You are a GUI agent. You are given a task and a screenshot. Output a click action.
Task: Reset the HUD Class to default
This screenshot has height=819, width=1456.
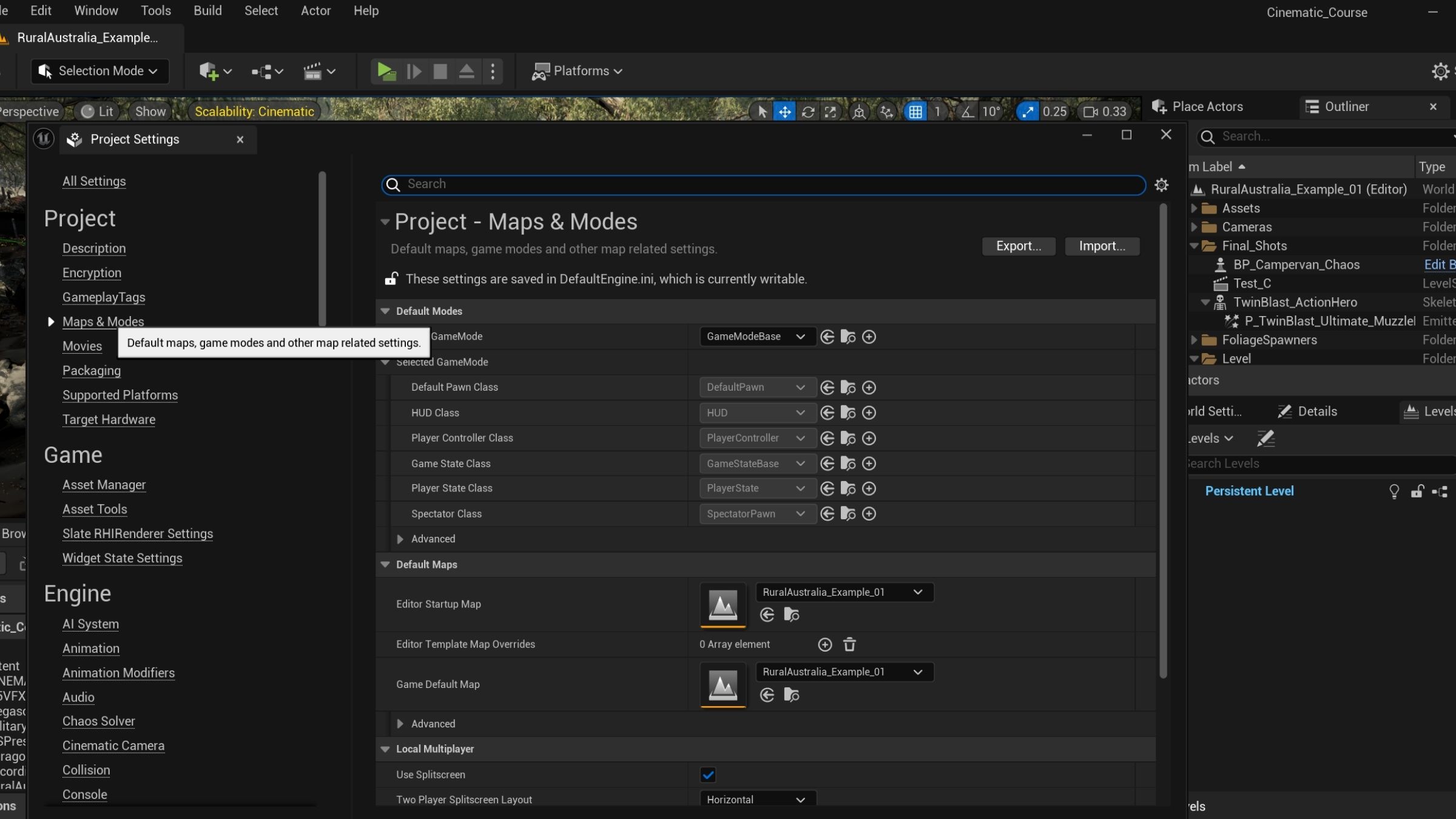point(827,413)
